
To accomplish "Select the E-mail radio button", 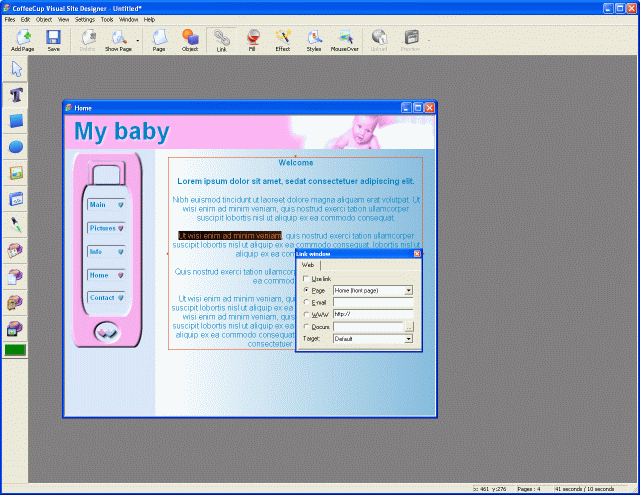I will (x=306, y=302).
